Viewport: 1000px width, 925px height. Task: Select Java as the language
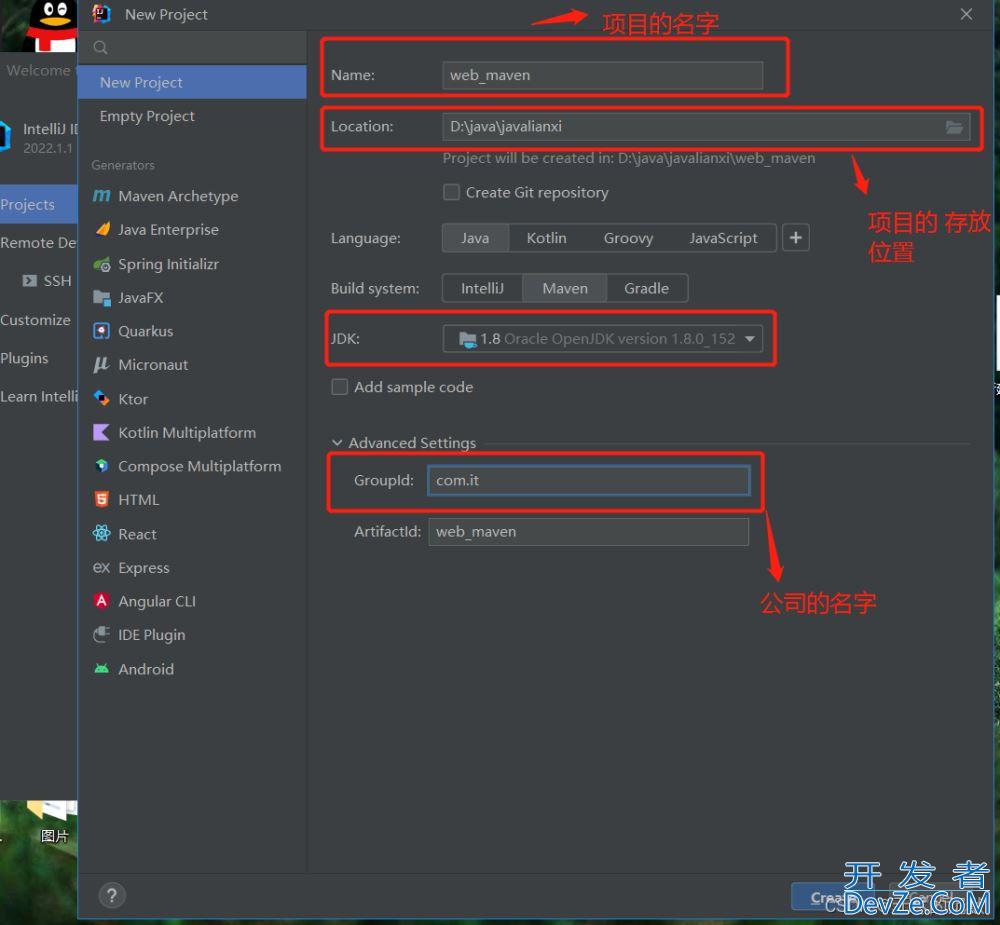tap(475, 238)
